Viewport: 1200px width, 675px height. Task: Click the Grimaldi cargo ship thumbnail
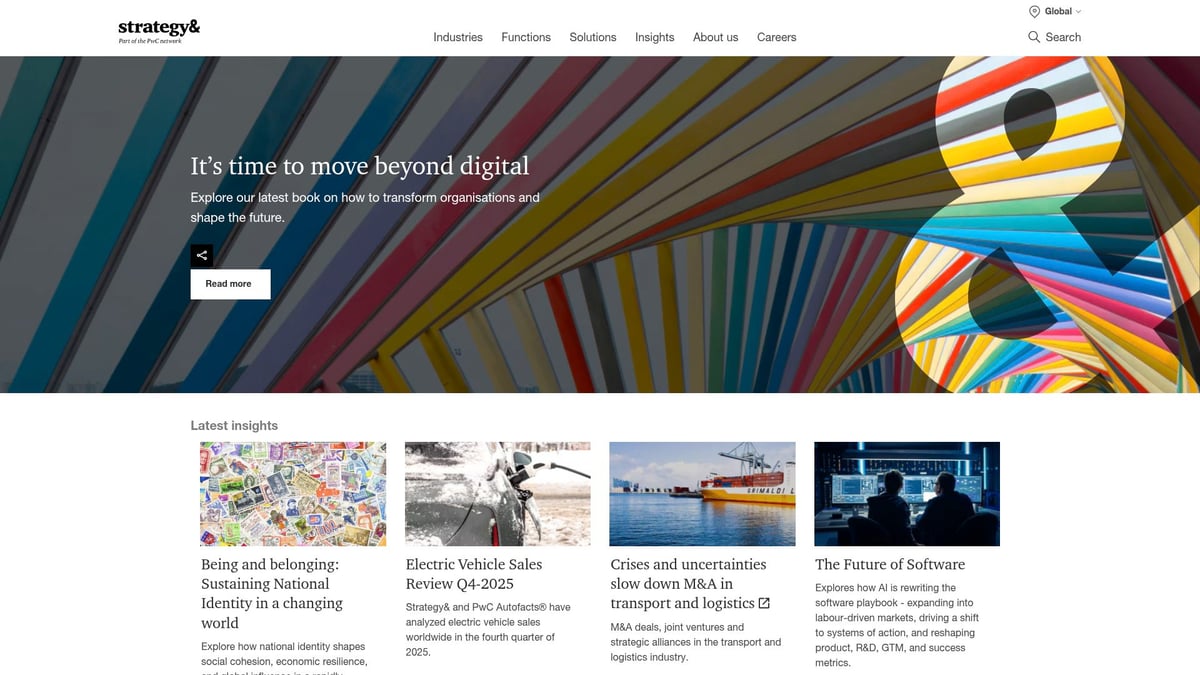[703, 494]
